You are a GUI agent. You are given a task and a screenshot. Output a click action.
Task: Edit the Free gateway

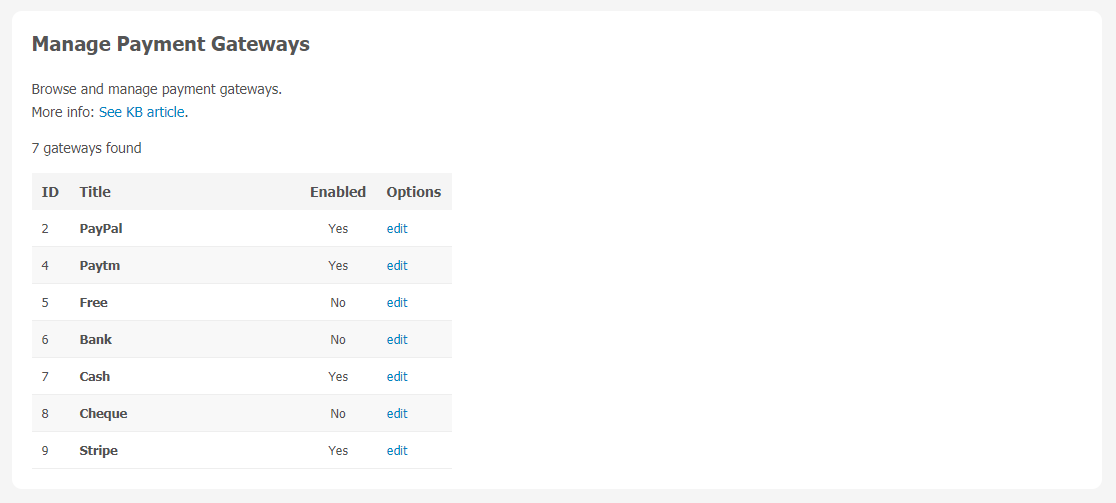pyautogui.click(x=397, y=302)
